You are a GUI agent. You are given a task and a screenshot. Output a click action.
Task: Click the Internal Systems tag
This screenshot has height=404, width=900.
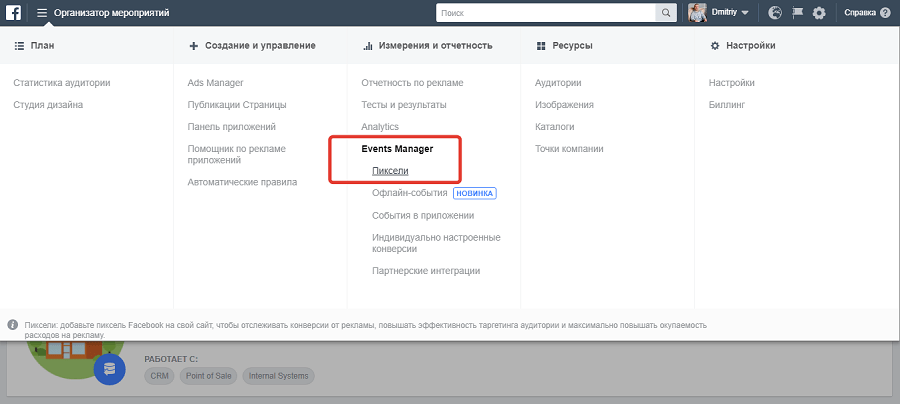(278, 376)
